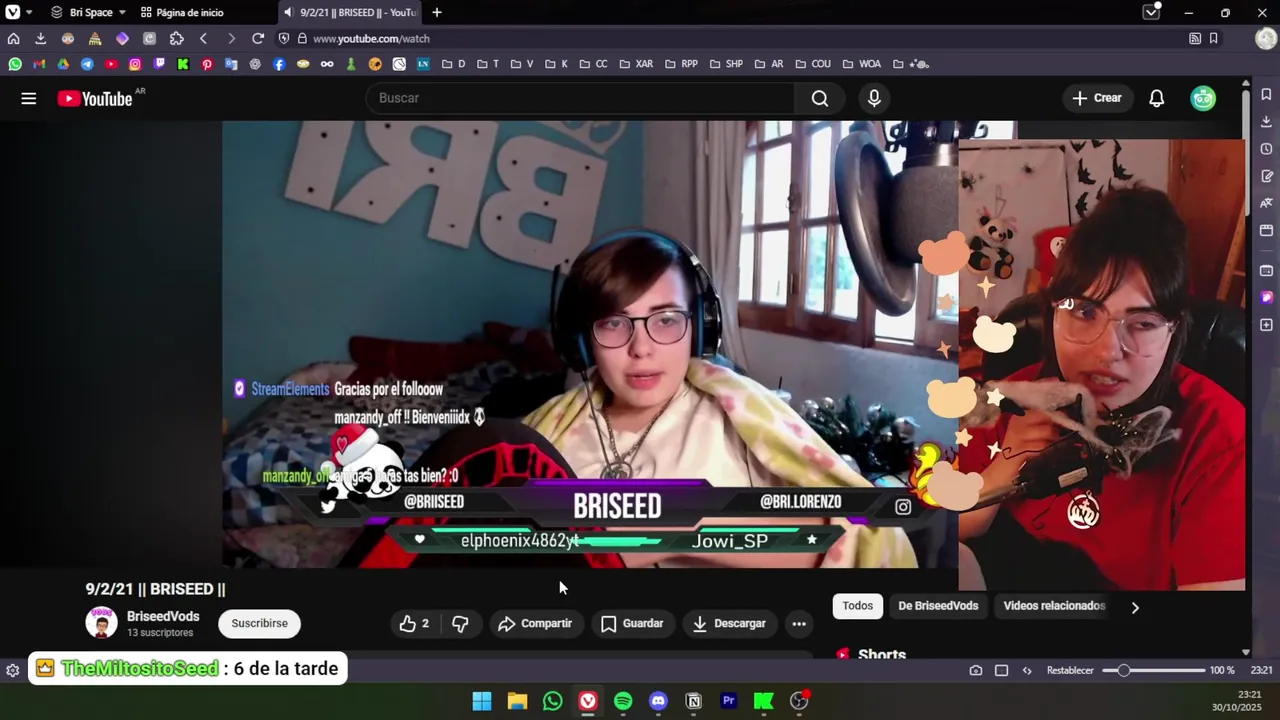This screenshot has width=1280, height=720.
Task: Open YouTube notifications bell
Action: click(1156, 98)
